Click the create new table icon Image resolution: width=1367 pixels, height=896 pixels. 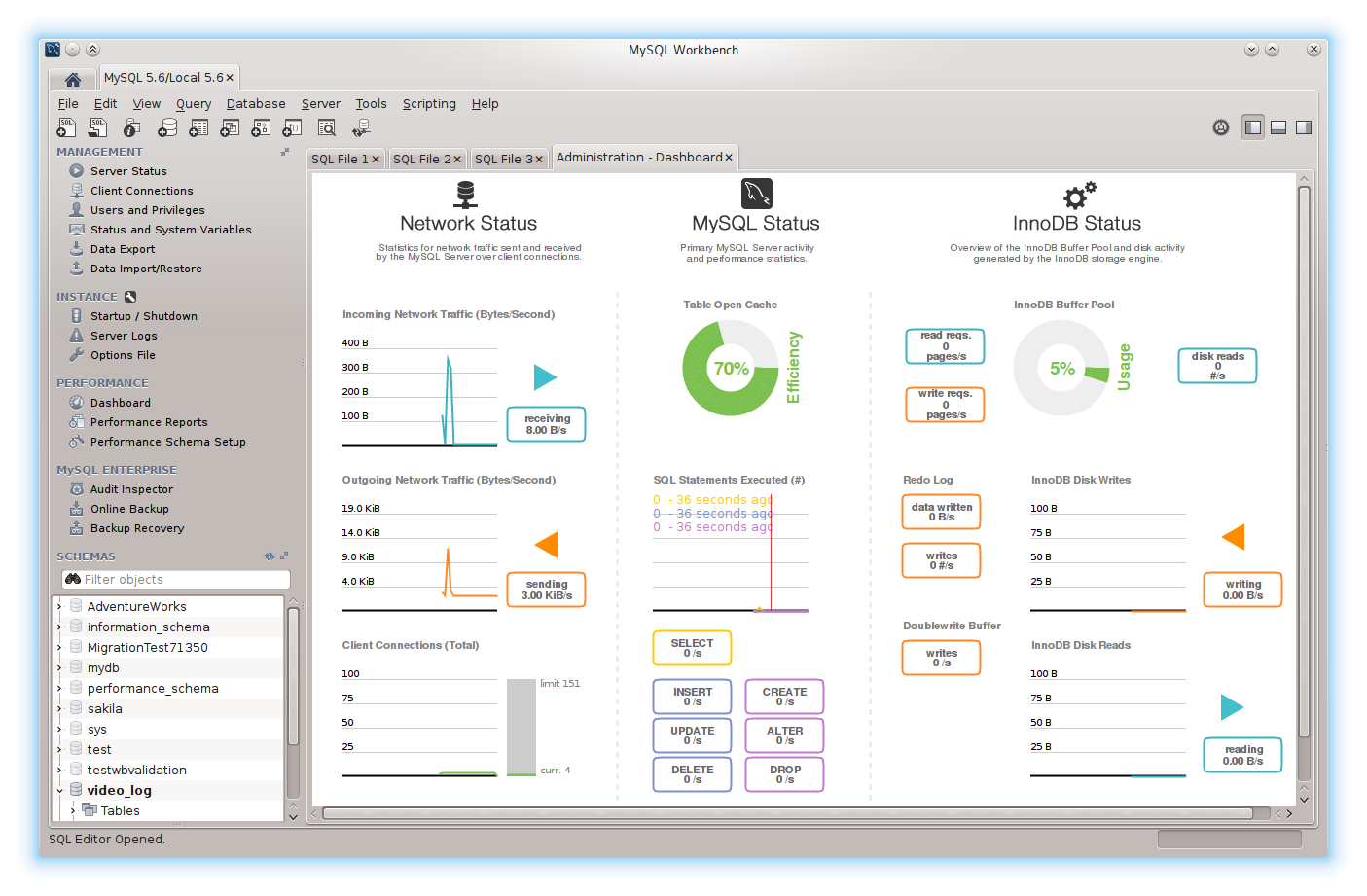coord(198,127)
